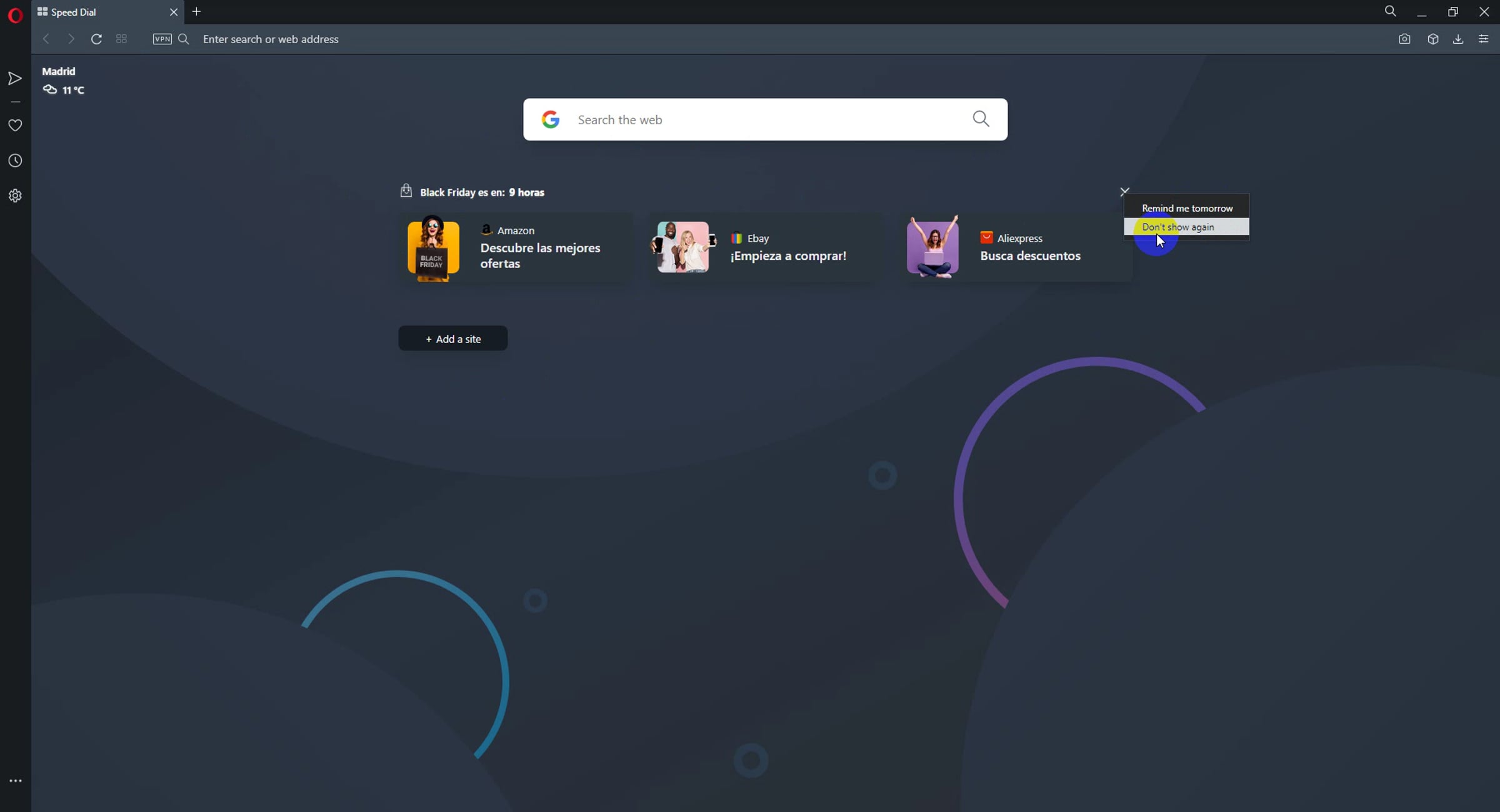Click the address bar magnifier icon
Image resolution: width=1500 pixels, height=812 pixels.
coord(184,39)
